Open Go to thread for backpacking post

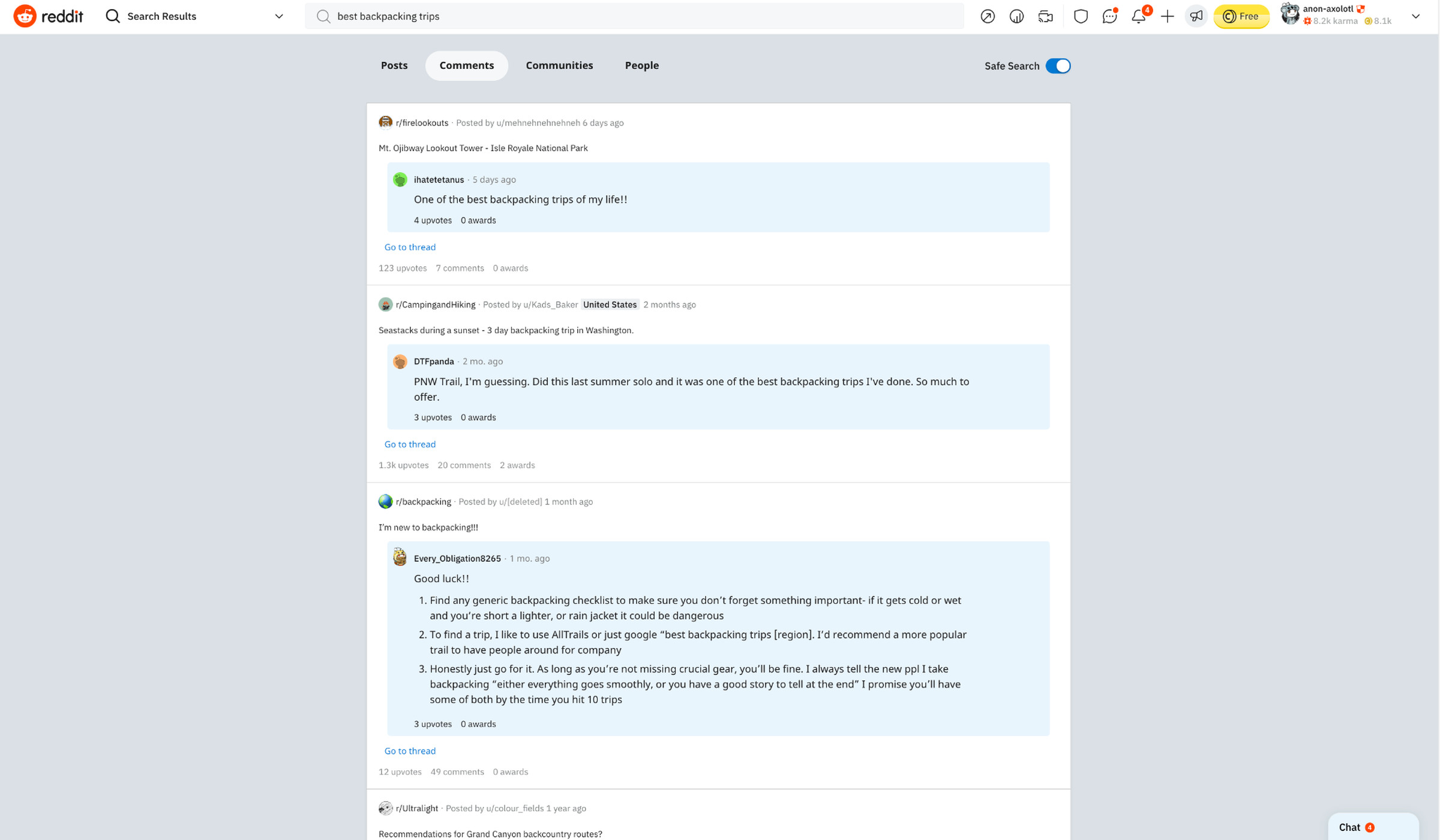410,750
